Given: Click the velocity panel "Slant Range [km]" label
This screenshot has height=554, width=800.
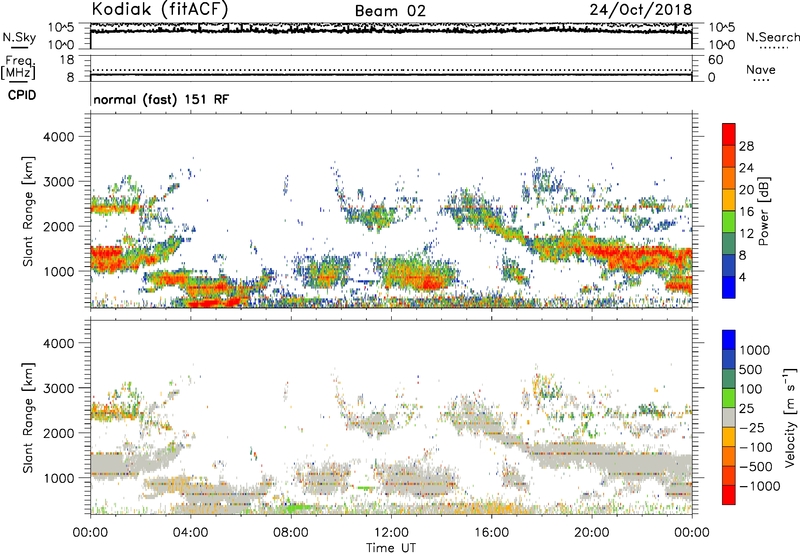Looking at the screenshot, I should pyautogui.click(x=28, y=417).
